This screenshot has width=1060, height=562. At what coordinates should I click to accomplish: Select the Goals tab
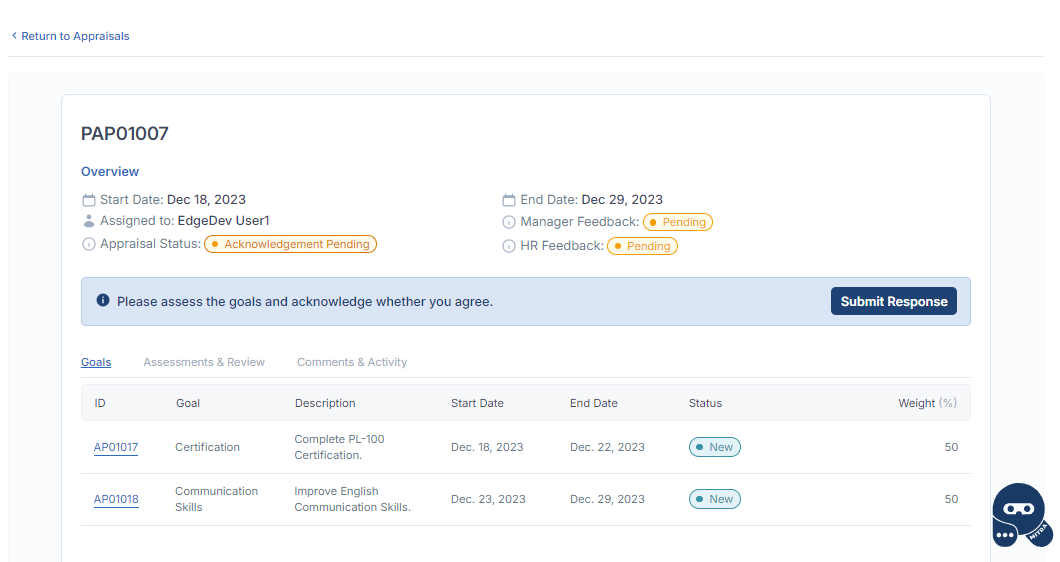tap(96, 362)
